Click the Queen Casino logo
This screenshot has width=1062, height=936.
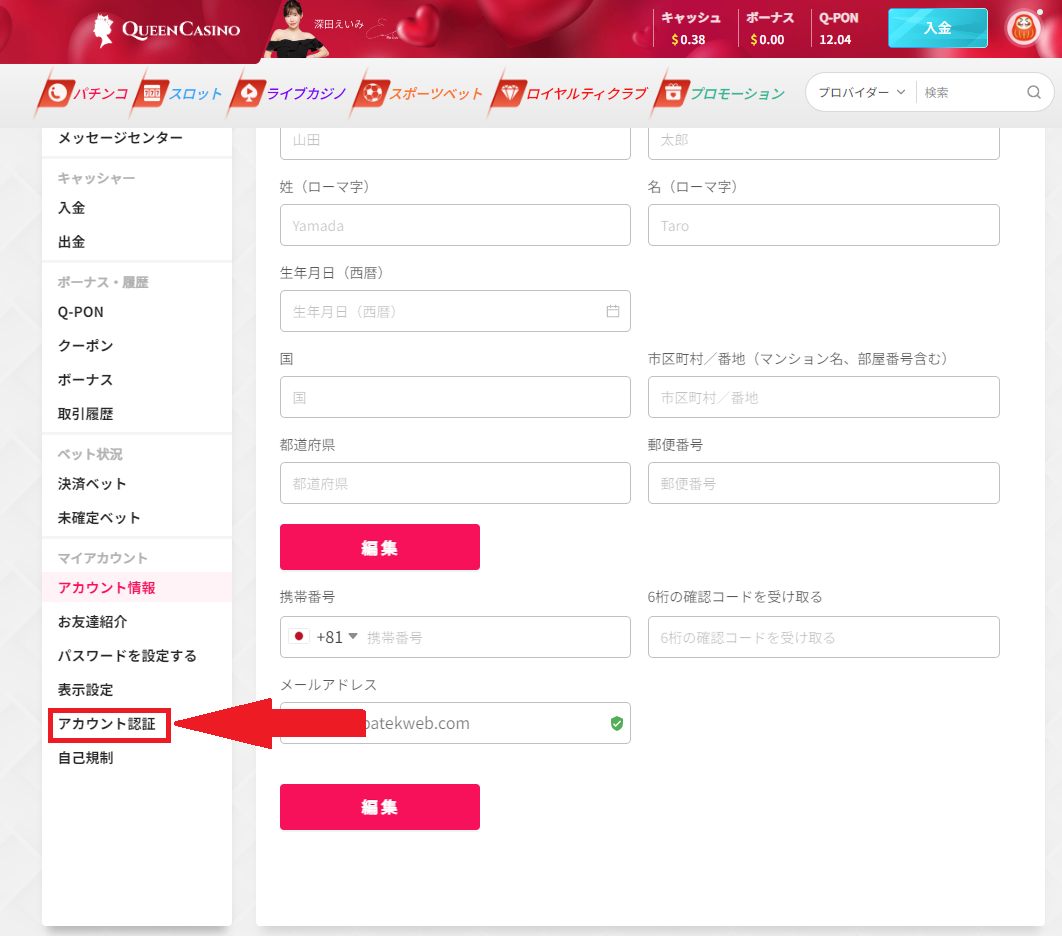[166, 29]
